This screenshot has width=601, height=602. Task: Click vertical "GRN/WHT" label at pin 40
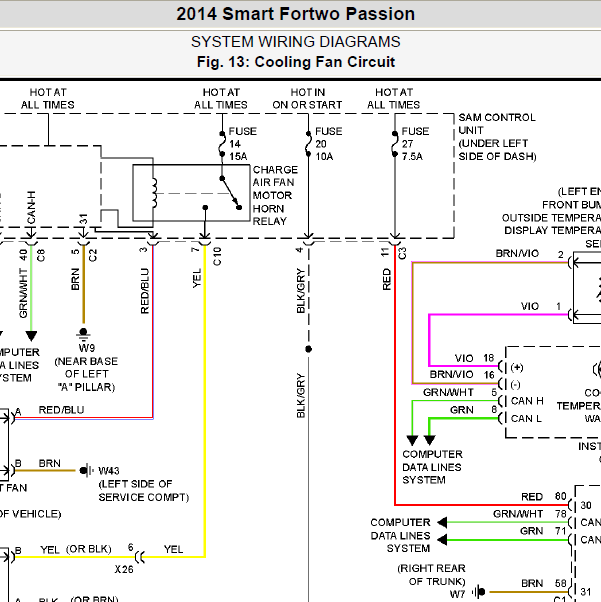[23, 293]
